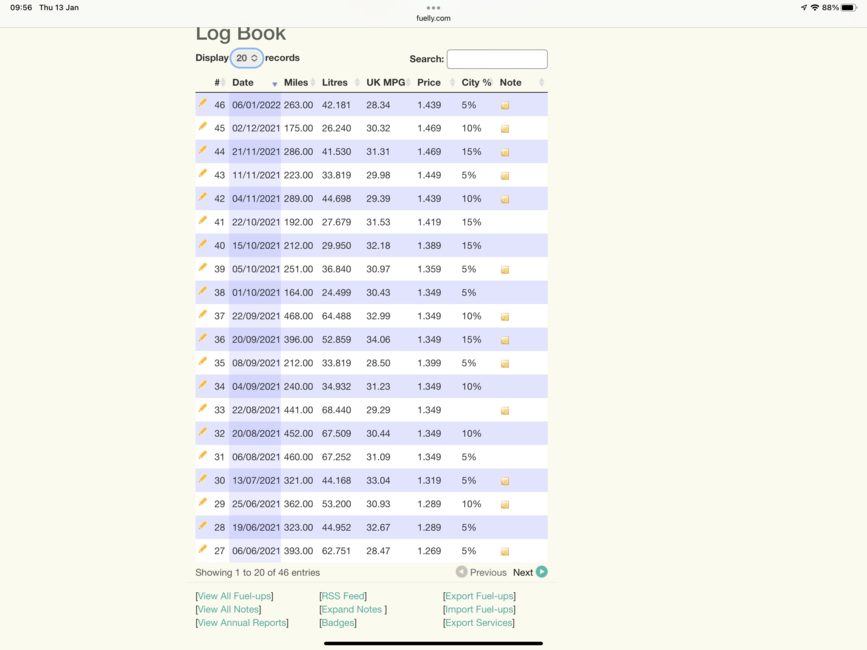This screenshot has height=650, width=867.
Task: Edit fuel-up entry 42 with pencil icon
Action: [x=202, y=197]
